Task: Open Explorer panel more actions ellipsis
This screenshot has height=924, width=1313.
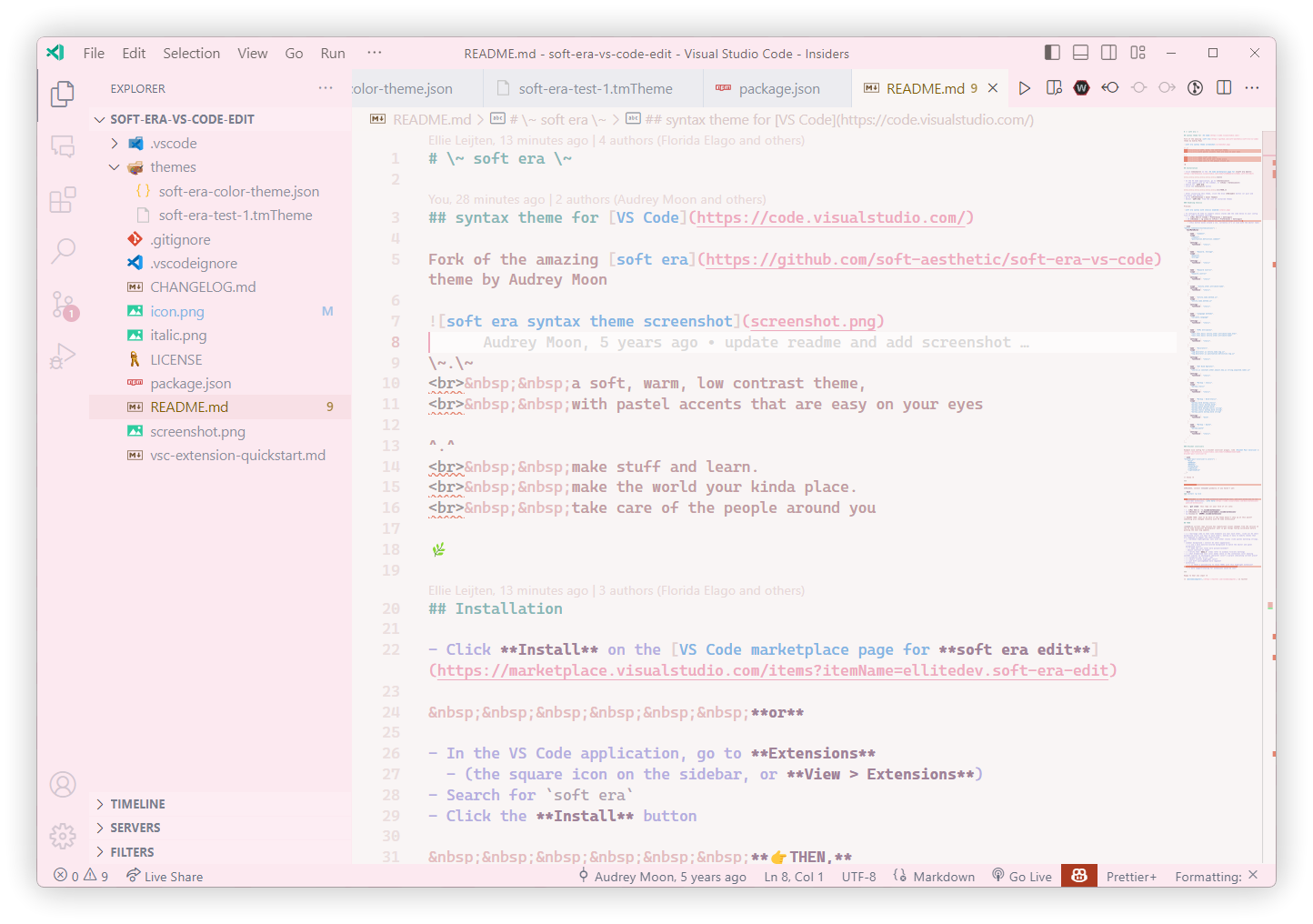Action: point(326,88)
